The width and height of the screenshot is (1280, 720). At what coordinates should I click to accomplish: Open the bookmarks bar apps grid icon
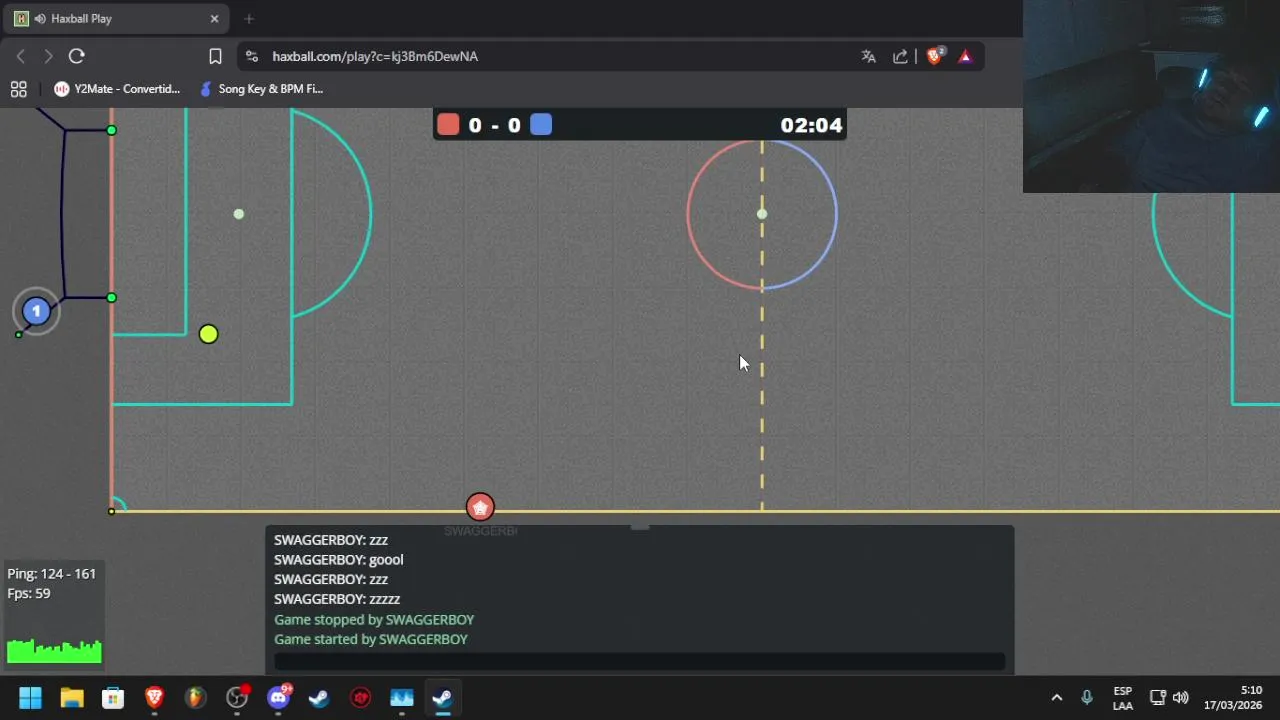coord(18,89)
